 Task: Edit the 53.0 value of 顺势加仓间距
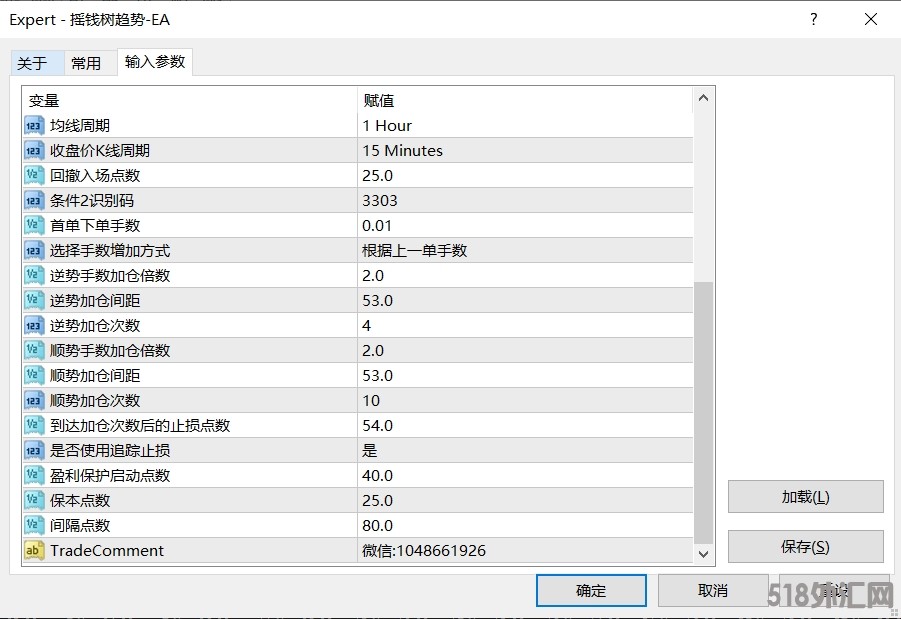coord(525,375)
